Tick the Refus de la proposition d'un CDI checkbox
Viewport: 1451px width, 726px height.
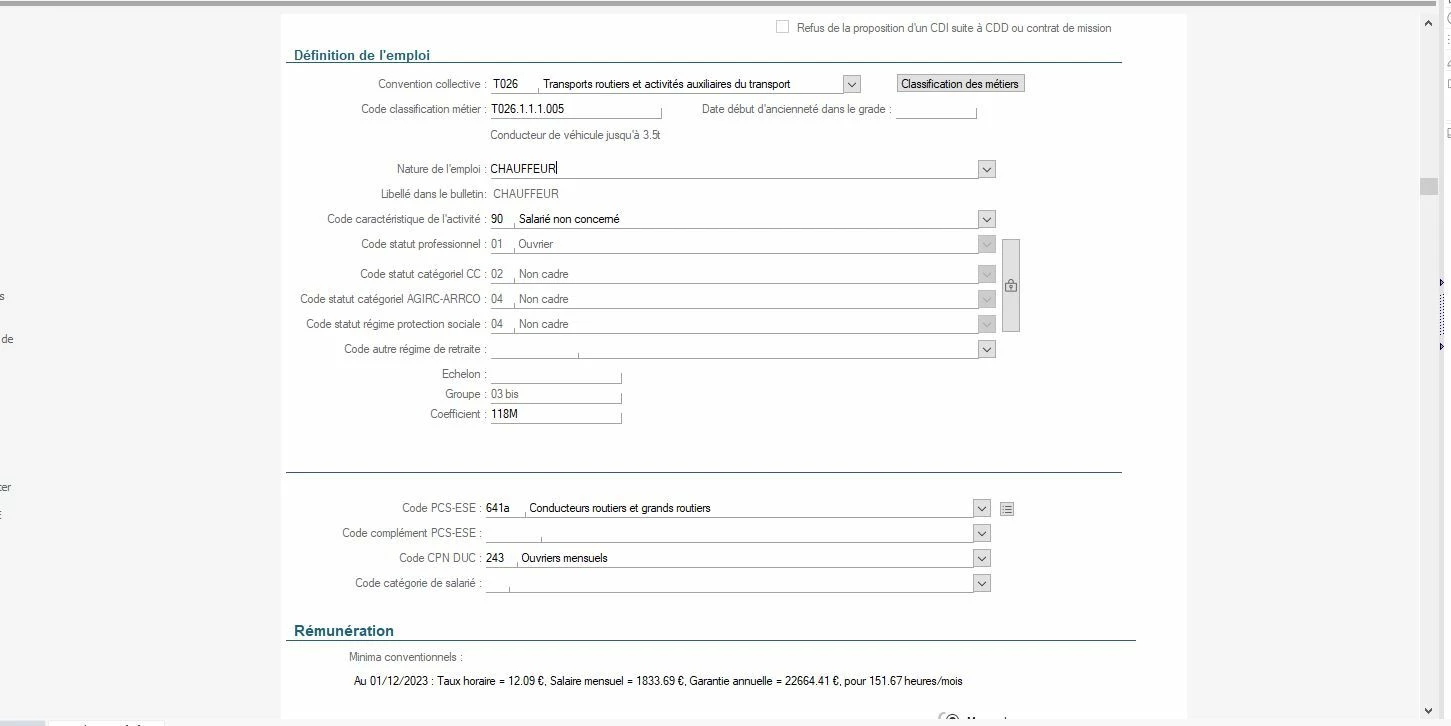tap(783, 27)
